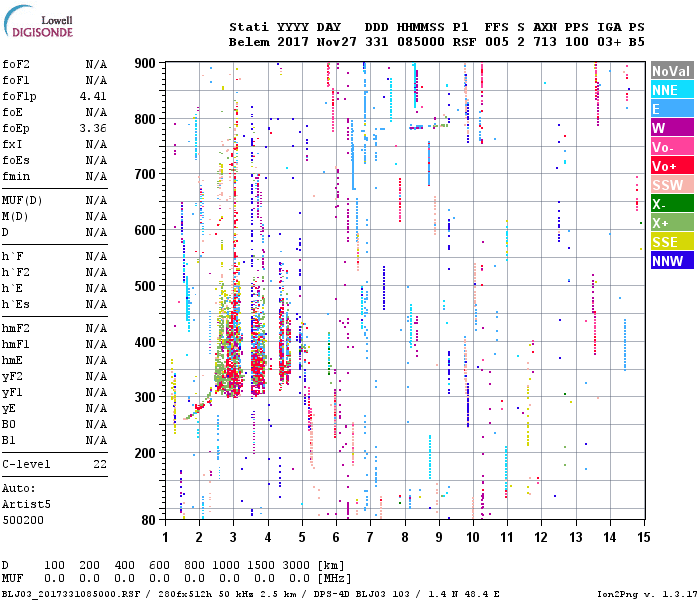Click the hmF1 parameter label
Image resolution: width=700 pixels, height=600 pixels.
[x=16, y=345]
